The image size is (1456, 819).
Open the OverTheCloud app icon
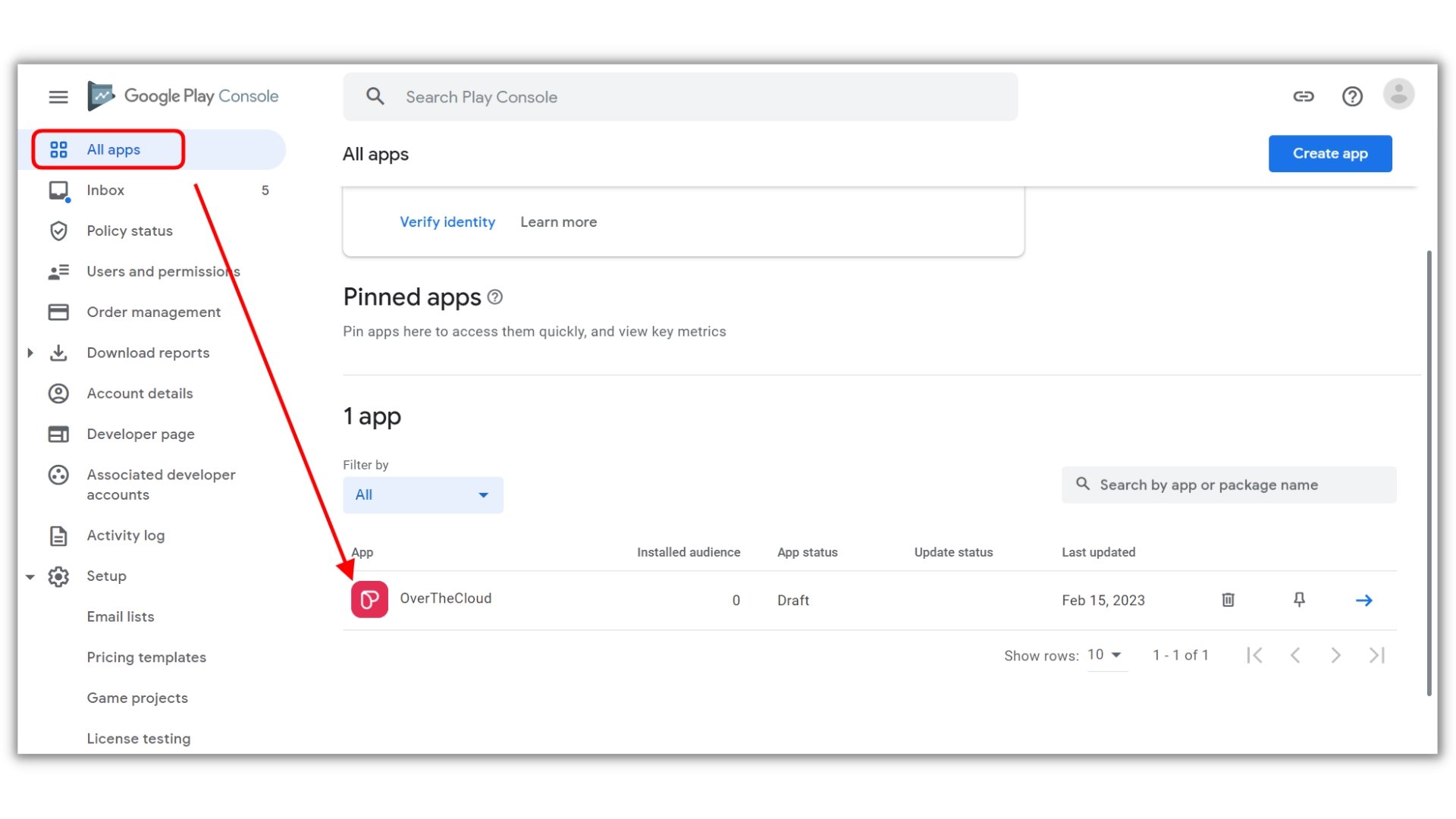click(x=369, y=599)
